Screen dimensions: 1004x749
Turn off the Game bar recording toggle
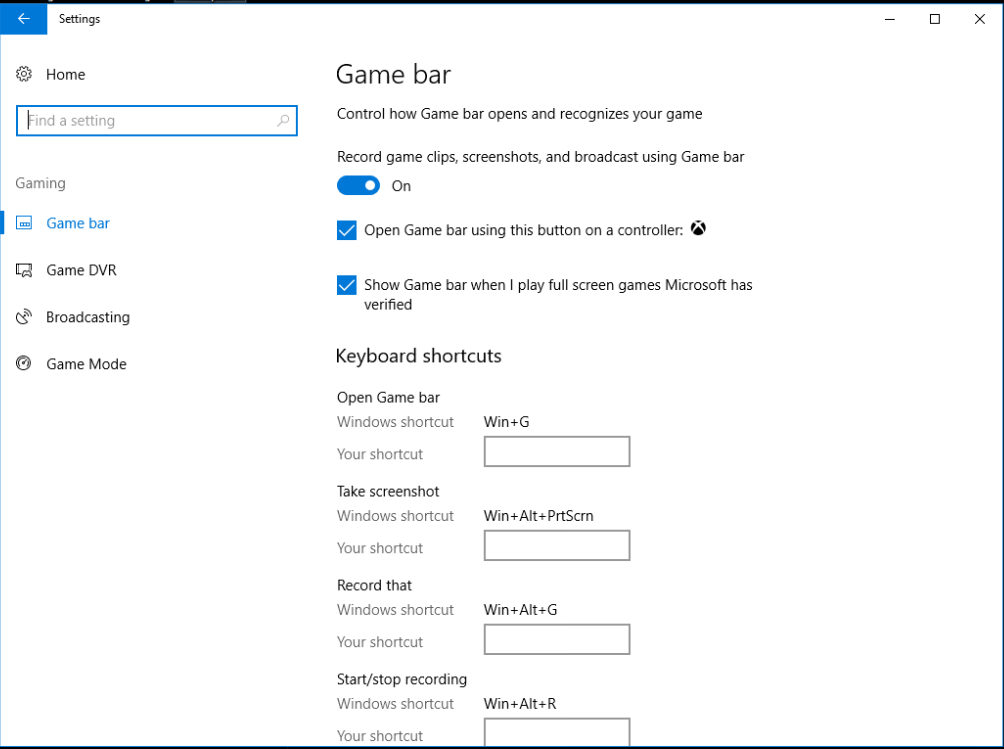click(x=359, y=186)
